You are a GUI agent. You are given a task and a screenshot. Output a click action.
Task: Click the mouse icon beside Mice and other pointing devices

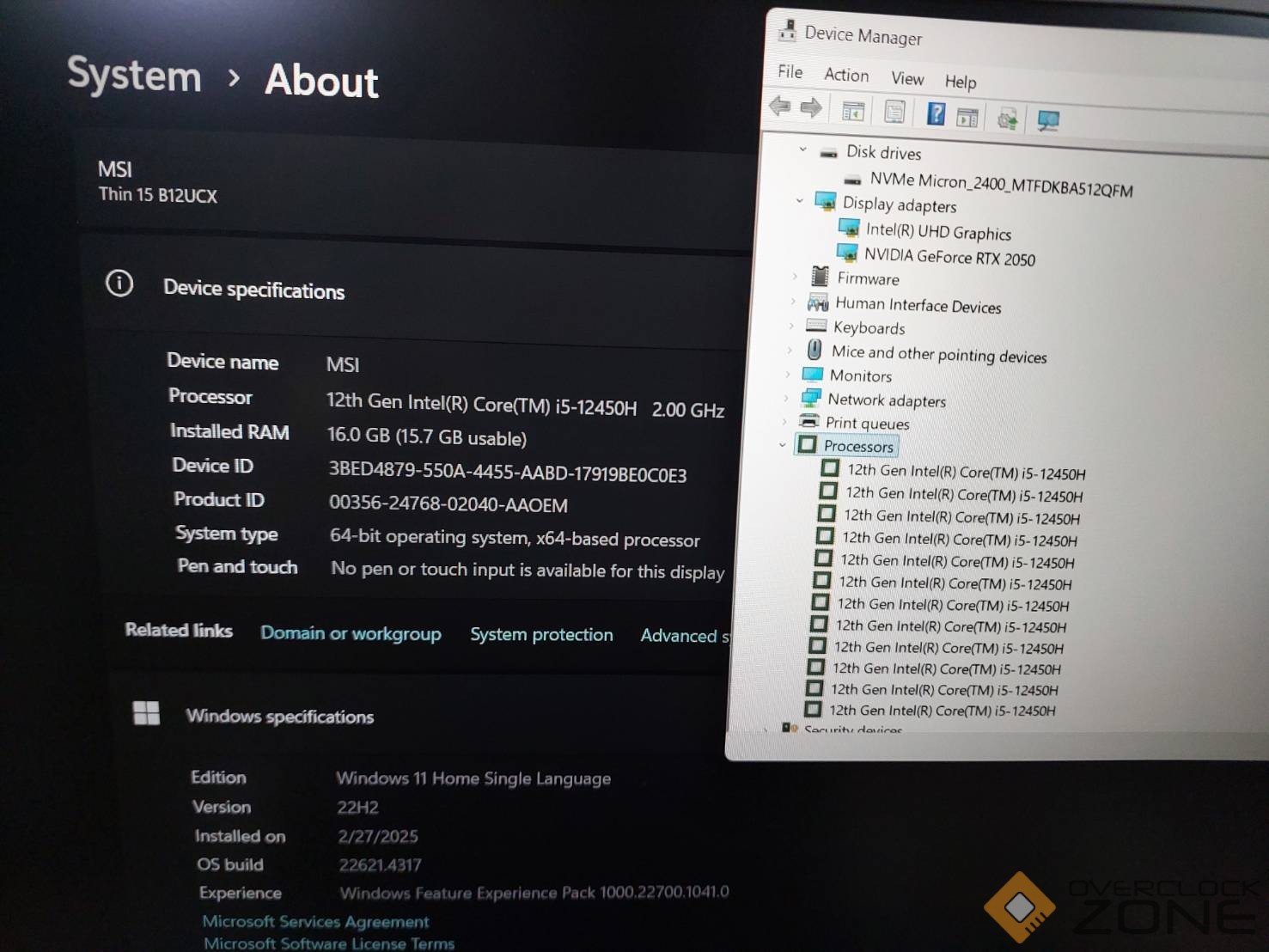click(x=814, y=349)
